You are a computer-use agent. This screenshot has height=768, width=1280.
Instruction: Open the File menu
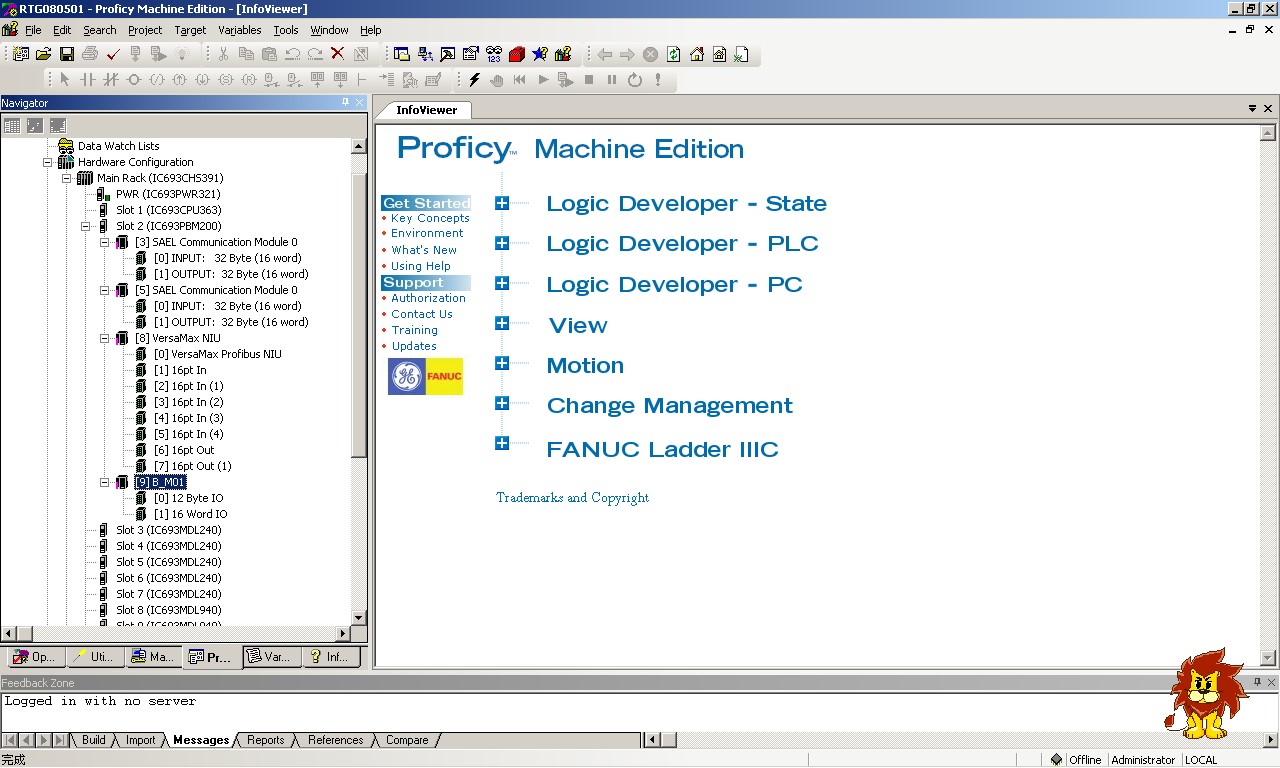point(33,30)
